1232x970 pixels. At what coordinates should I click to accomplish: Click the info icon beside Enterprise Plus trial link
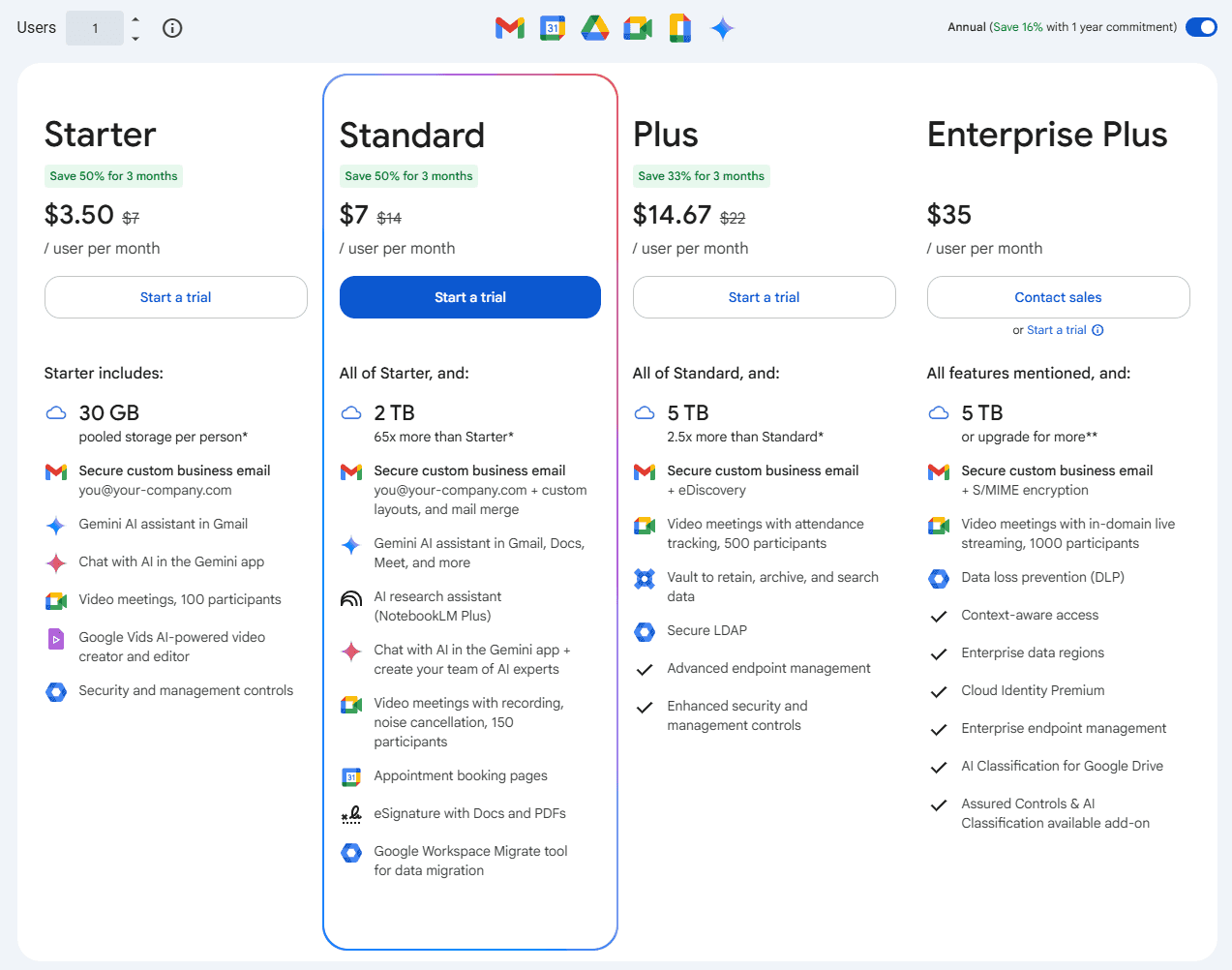point(1098,329)
